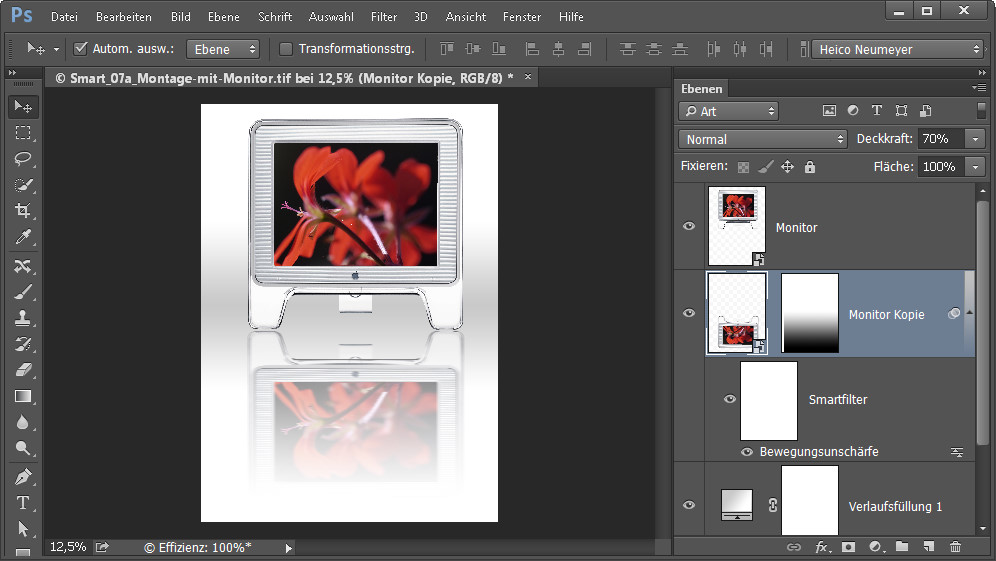Create new fill or adjustment layer

tap(875, 547)
